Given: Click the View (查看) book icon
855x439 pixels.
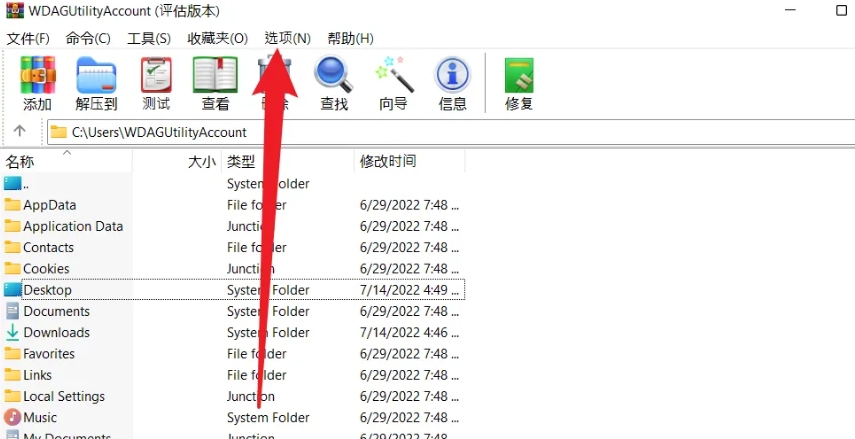Looking at the screenshot, I should [215, 76].
